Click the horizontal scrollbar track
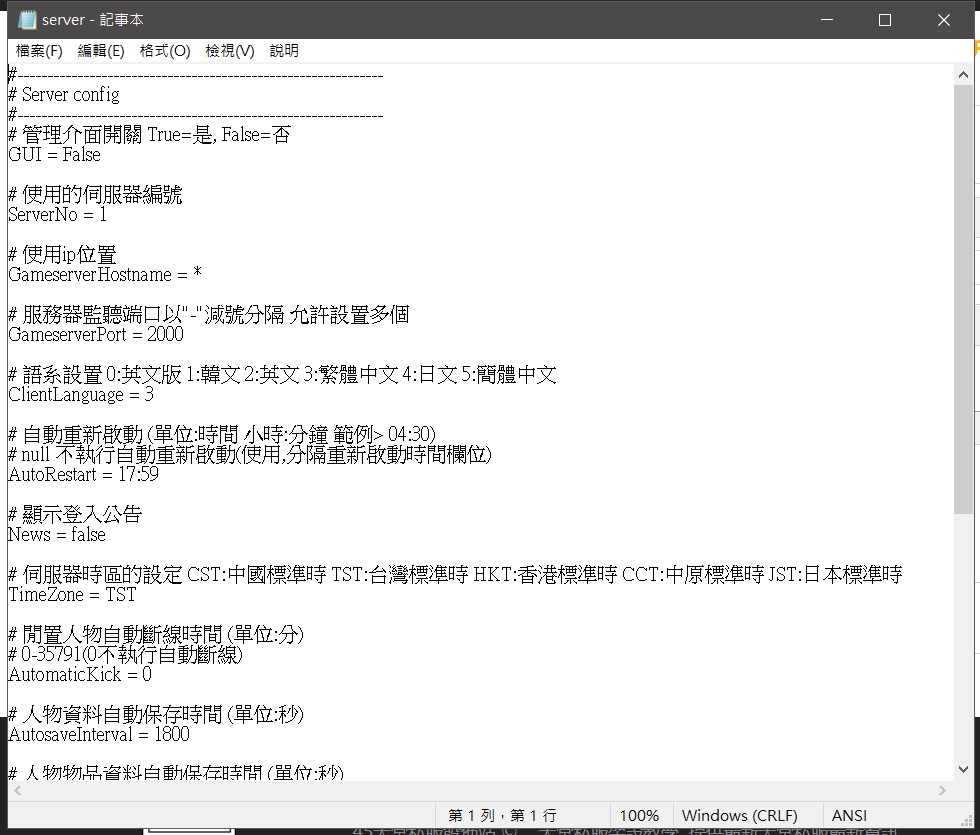 tap(480, 791)
